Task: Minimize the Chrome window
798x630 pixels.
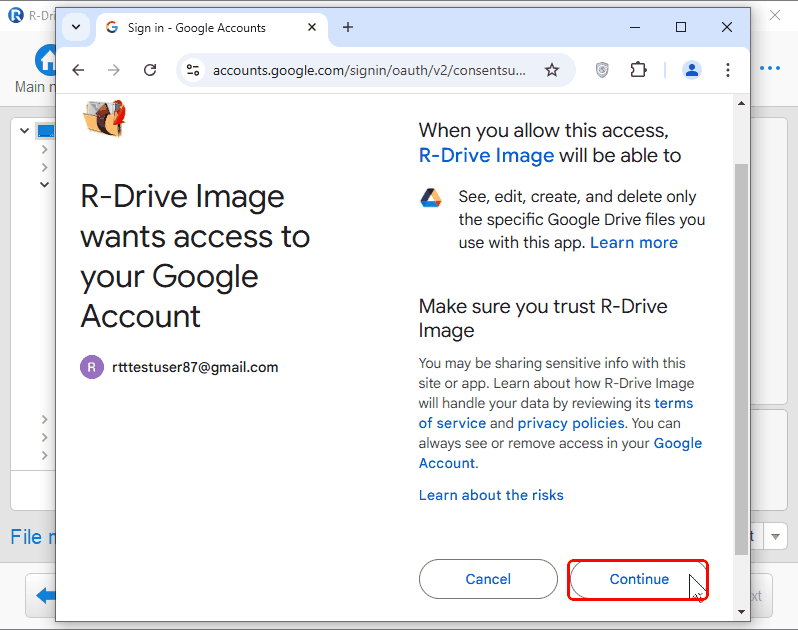Action: [635, 27]
